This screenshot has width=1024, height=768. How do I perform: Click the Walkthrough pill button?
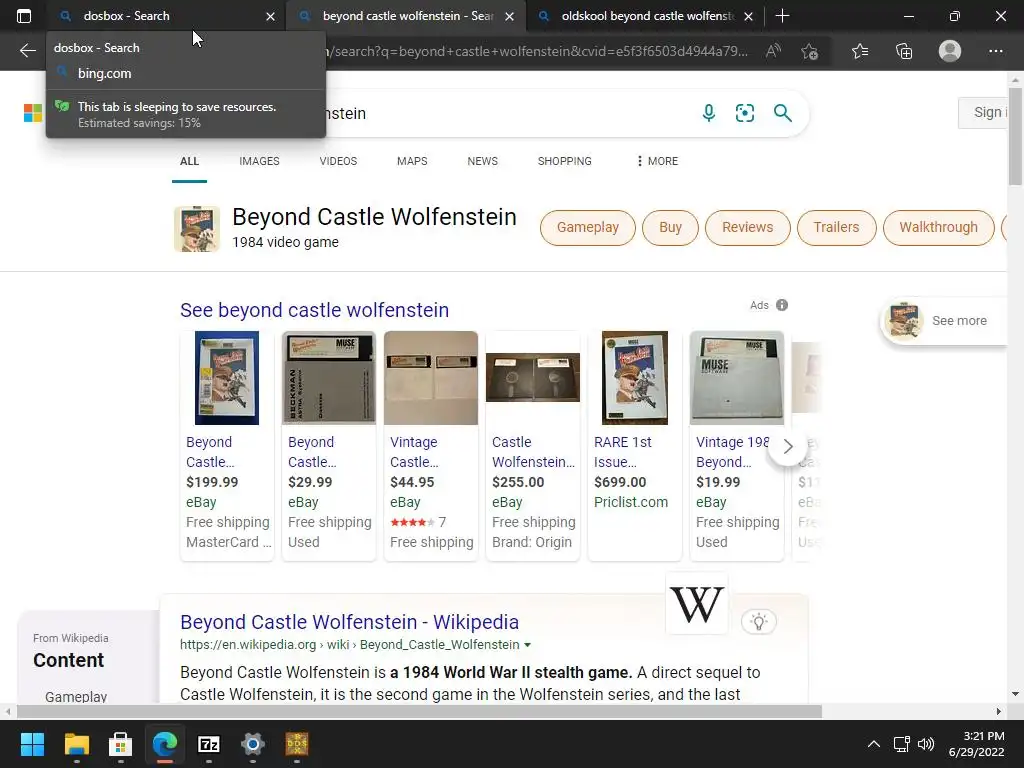[938, 227]
